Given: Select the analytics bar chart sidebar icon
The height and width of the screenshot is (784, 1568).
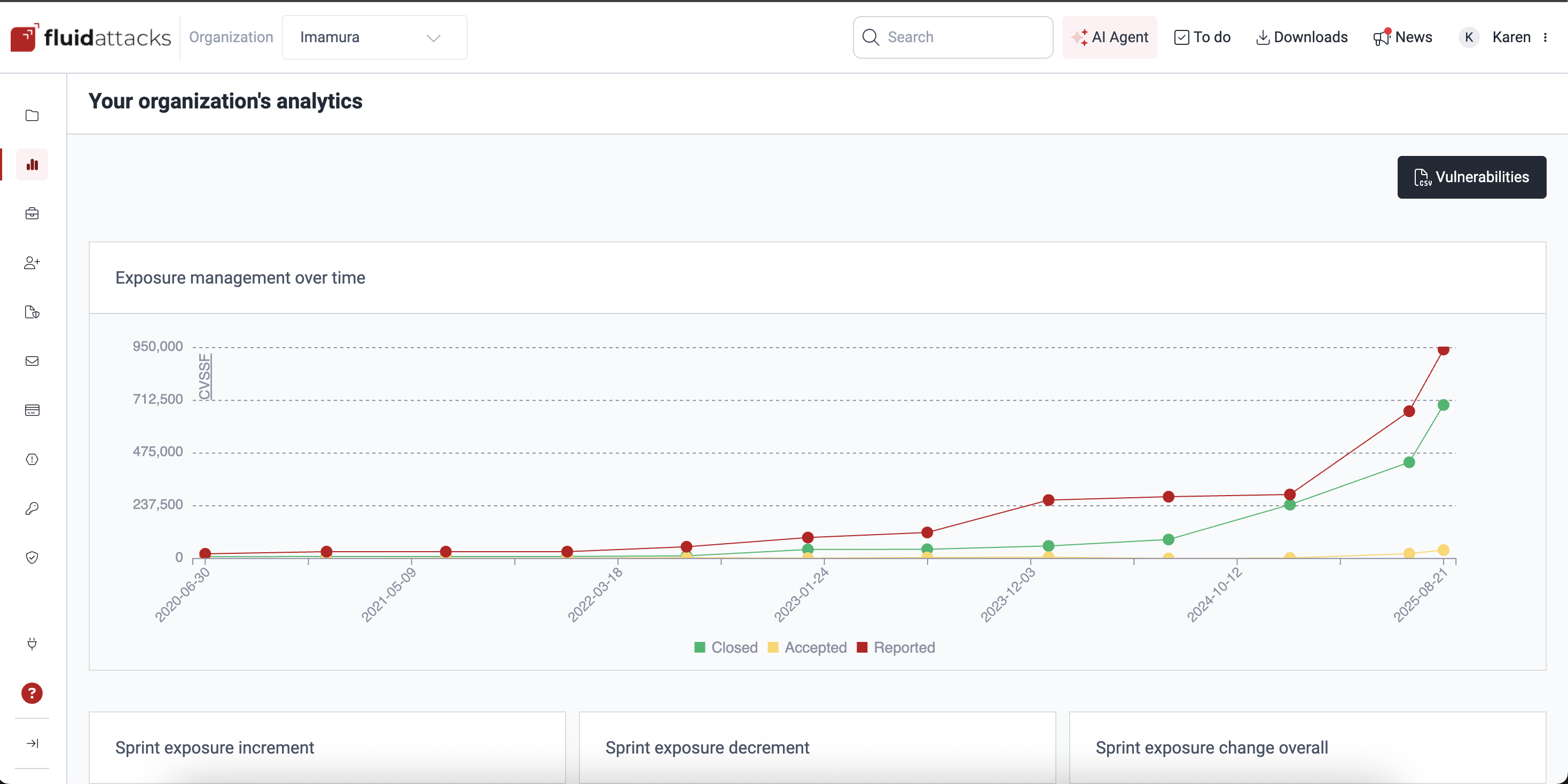Looking at the screenshot, I should pos(32,165).
